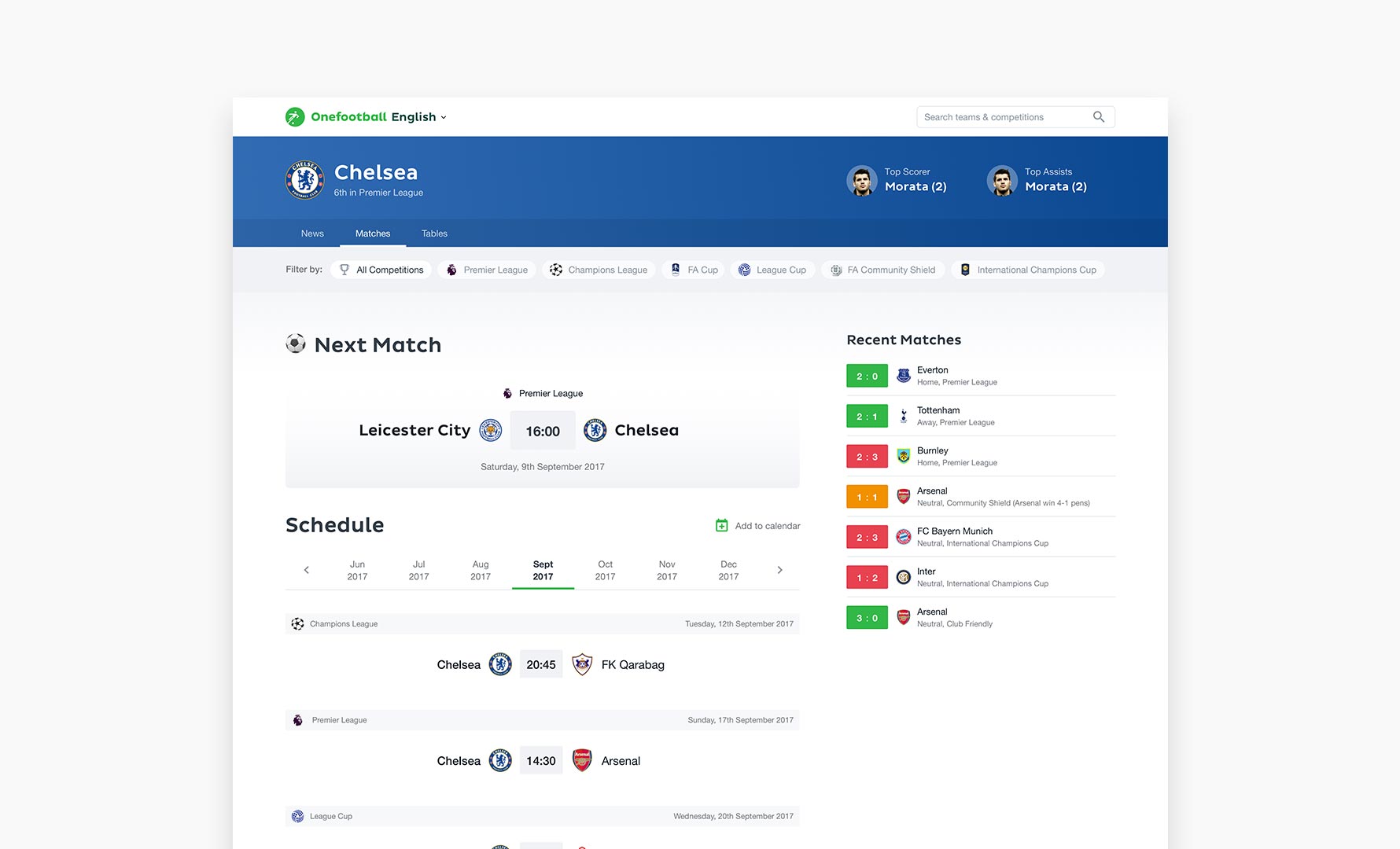This screenshot has height=849, width=1400.
Task: Select Jun 2017 in schedule
Action: 357,571
